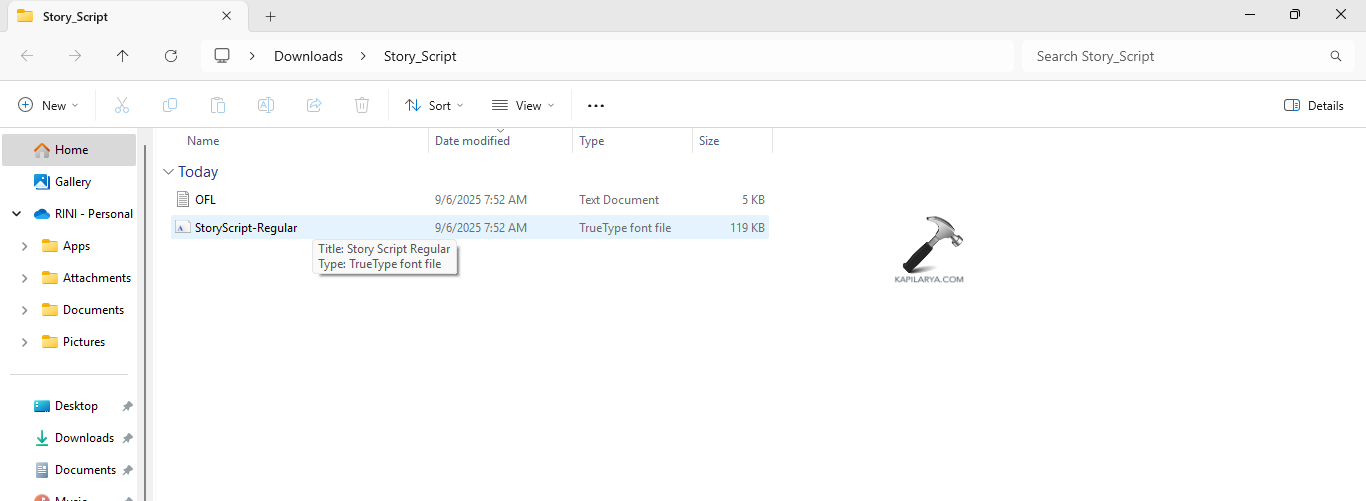Click the Copy icon in toolbar
1366x501 pixels.
click(170, 105)
